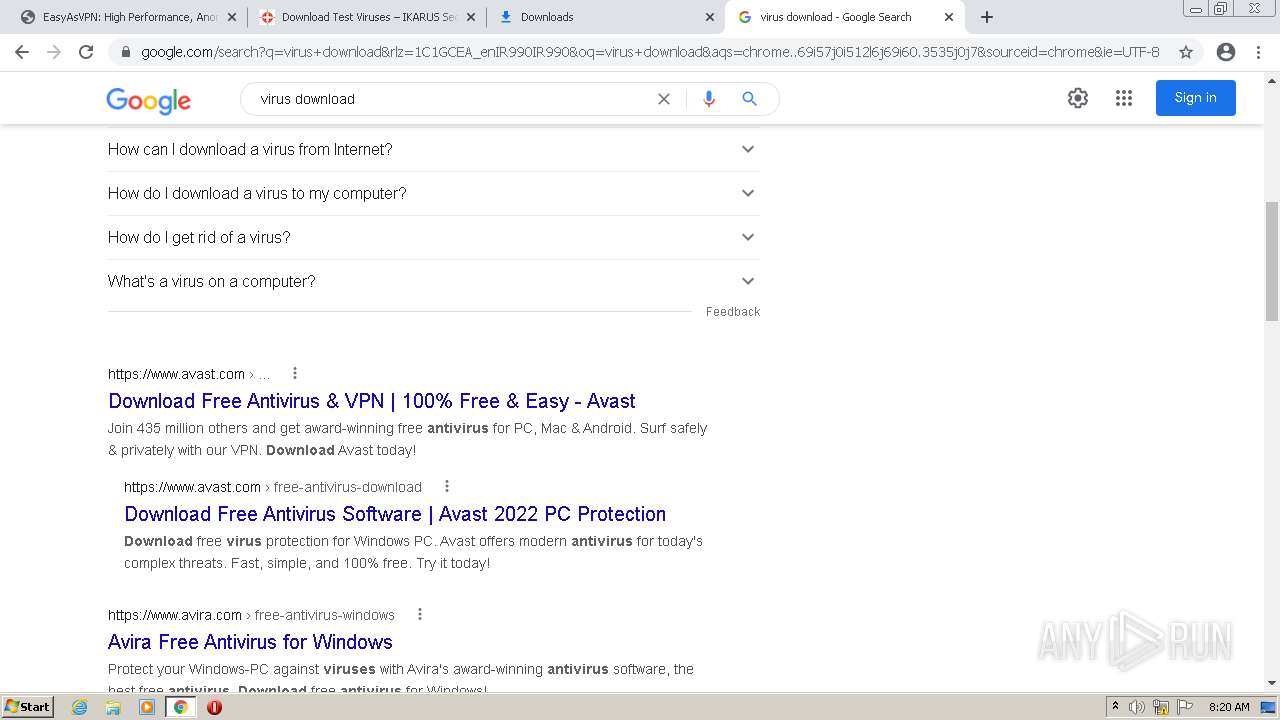Screen dimensions: 1280x720
Task: Close the Downloads tab
Action: 709,17
